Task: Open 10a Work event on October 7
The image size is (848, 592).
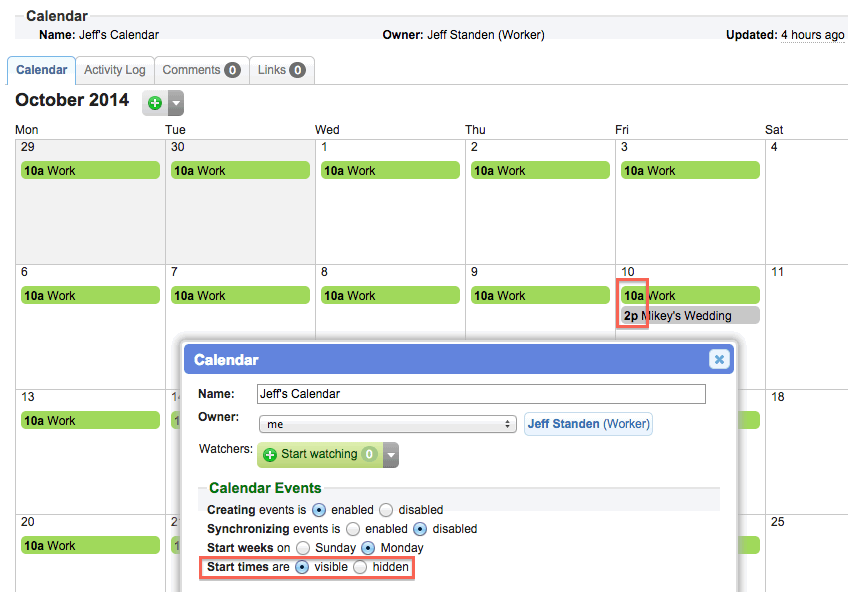Action: pos(240,295)
